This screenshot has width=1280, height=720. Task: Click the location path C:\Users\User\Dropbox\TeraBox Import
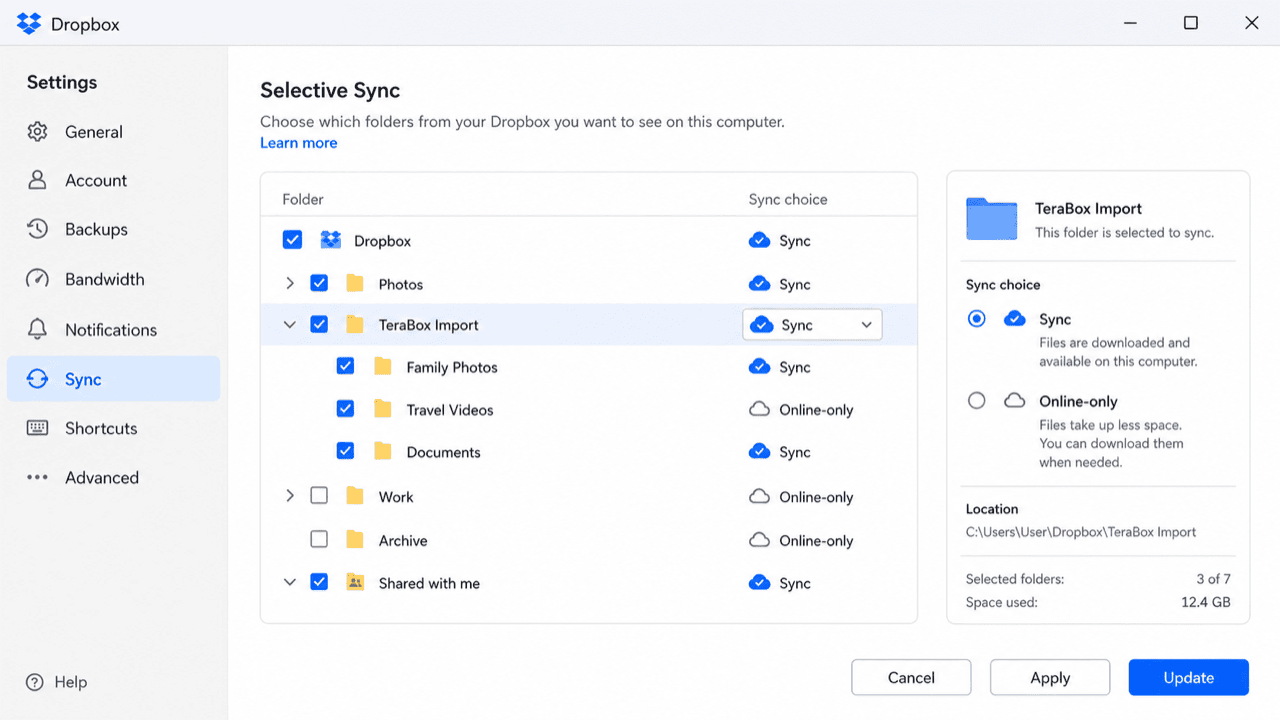[x=1081, y=532]
